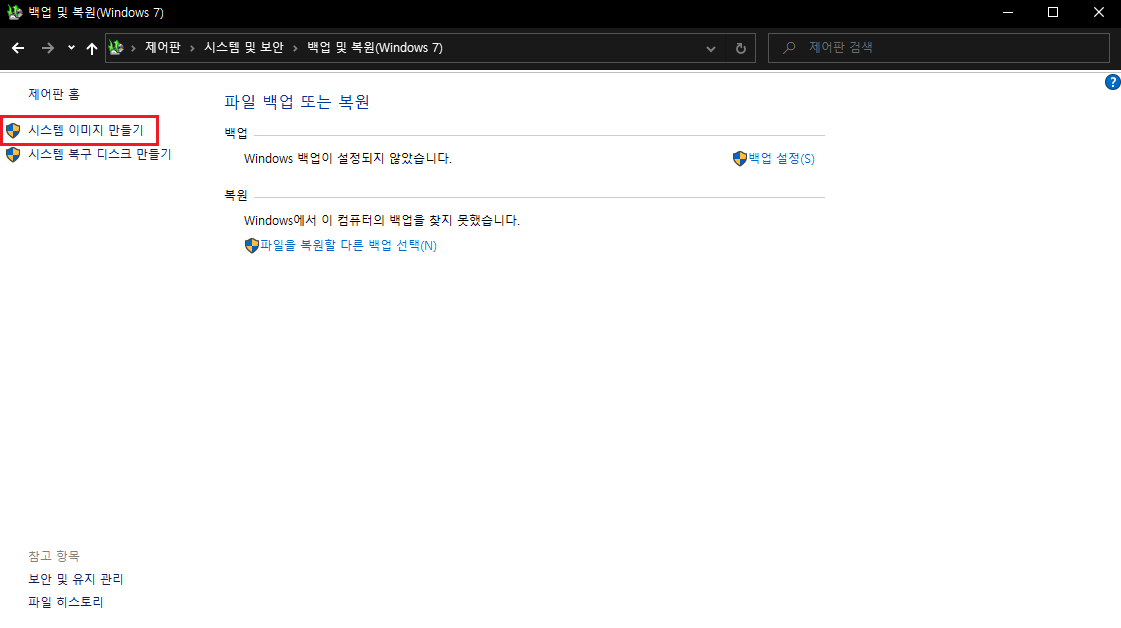This screenshot has height=628, width=1121.
Task: Click text Windows 백업이 설정되지 않았습니다
Action: [x=347, y=159]
